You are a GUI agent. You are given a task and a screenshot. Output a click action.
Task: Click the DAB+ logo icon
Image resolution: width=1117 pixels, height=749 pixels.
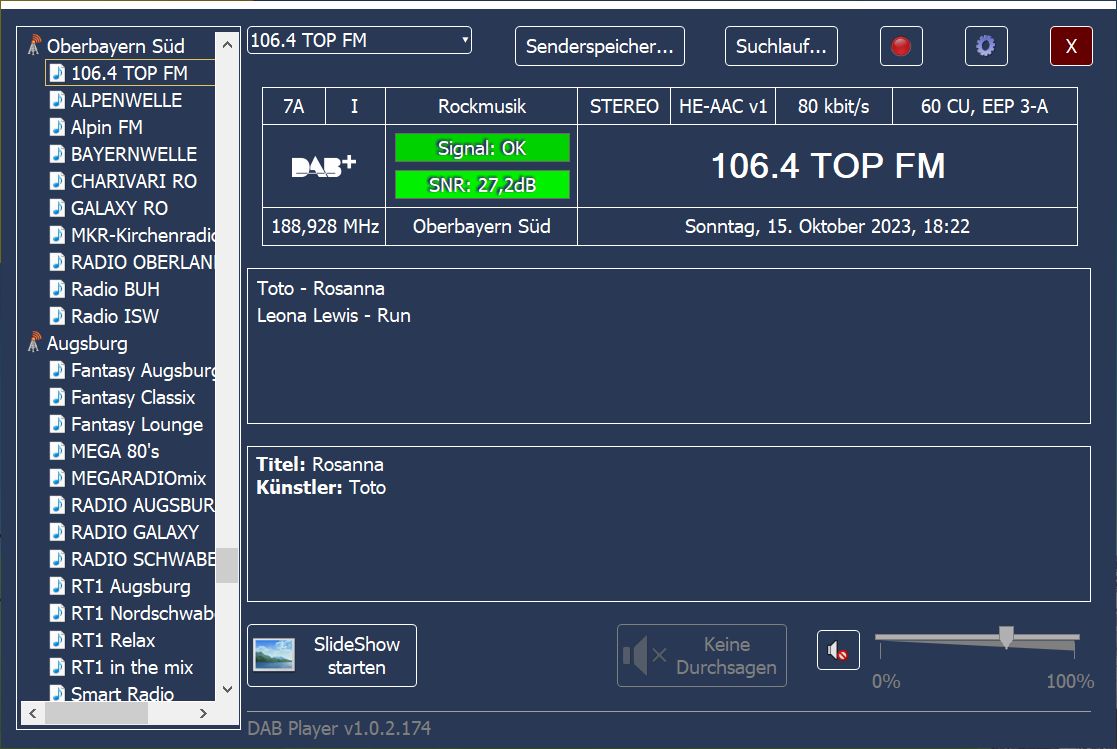pyautogui.click(x=323, y=166)
